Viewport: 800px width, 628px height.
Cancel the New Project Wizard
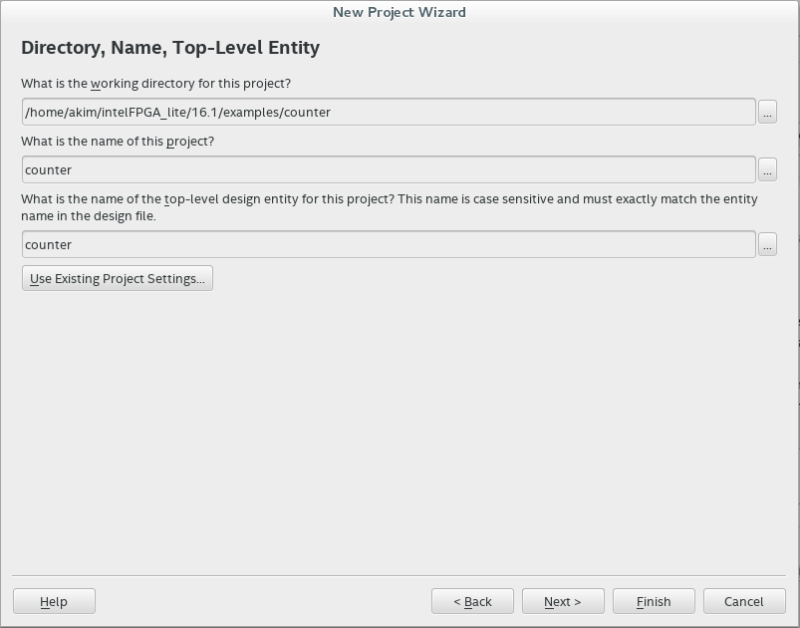tap(744, 601)
